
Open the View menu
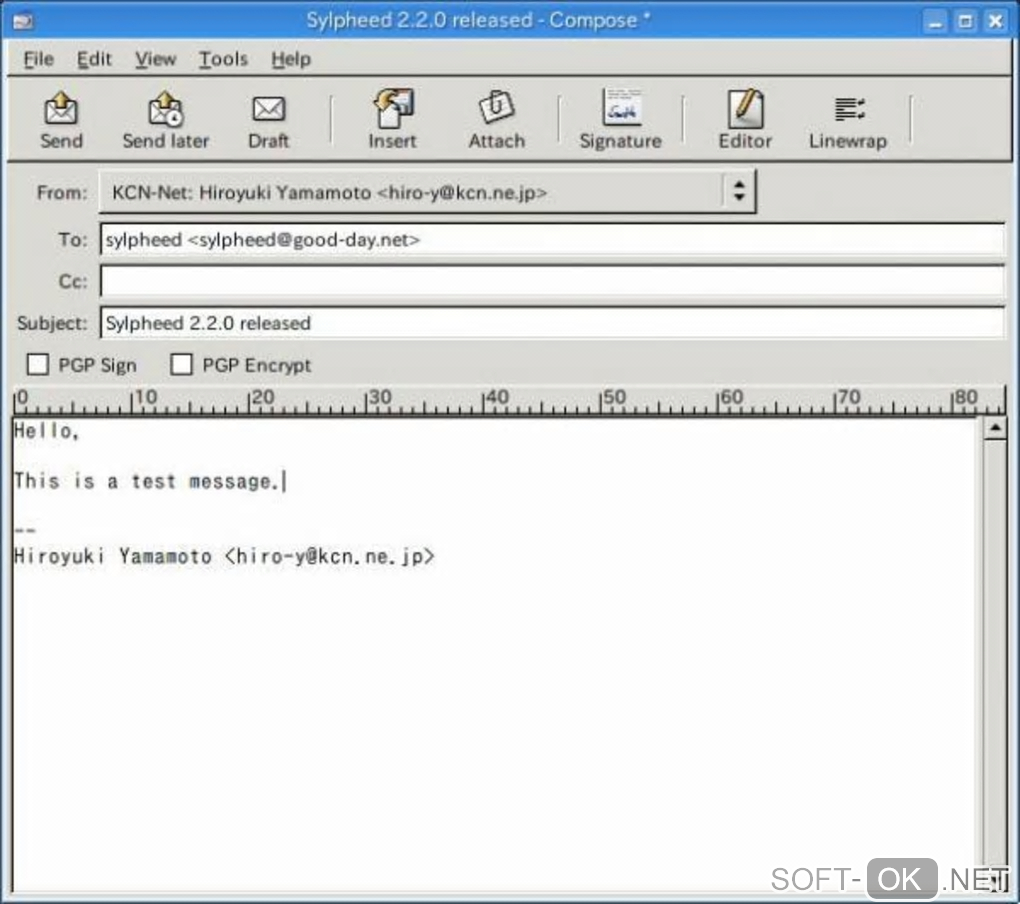(x=155, y=59)
